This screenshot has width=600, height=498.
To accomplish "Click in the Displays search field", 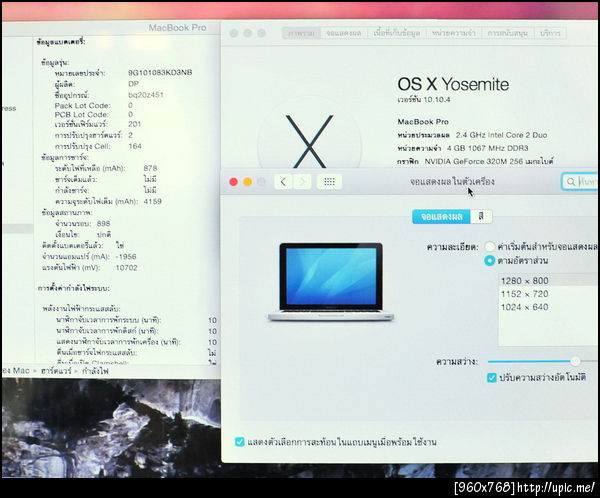I will coord(580,182).
